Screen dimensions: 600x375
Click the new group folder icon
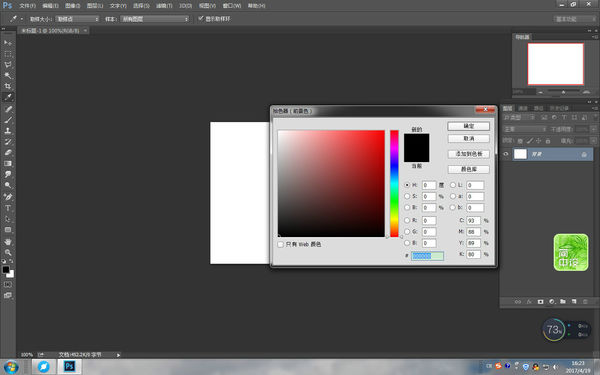click(x=562, y=302)
